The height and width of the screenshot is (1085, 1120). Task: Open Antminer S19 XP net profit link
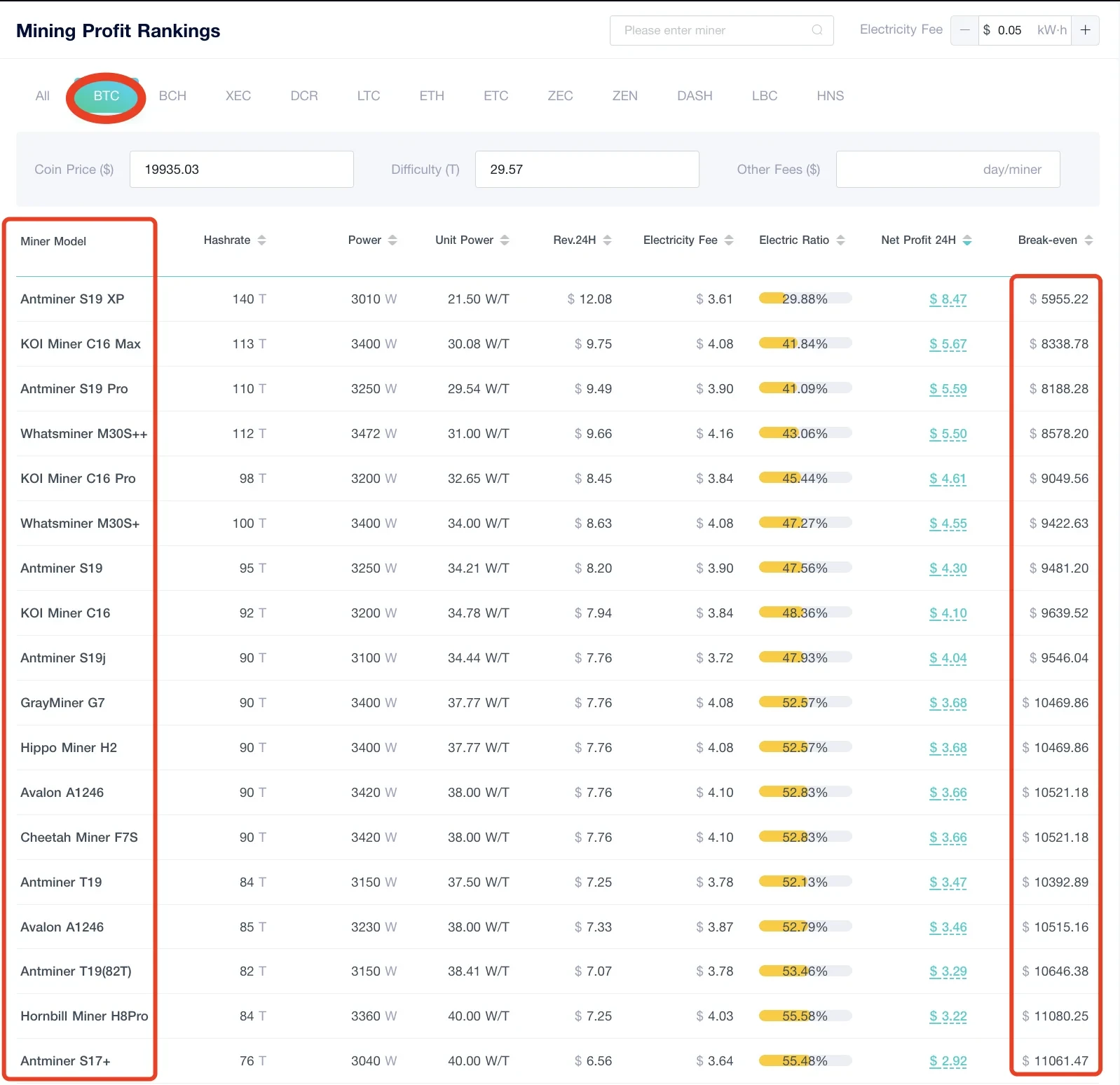pos(948,299)
